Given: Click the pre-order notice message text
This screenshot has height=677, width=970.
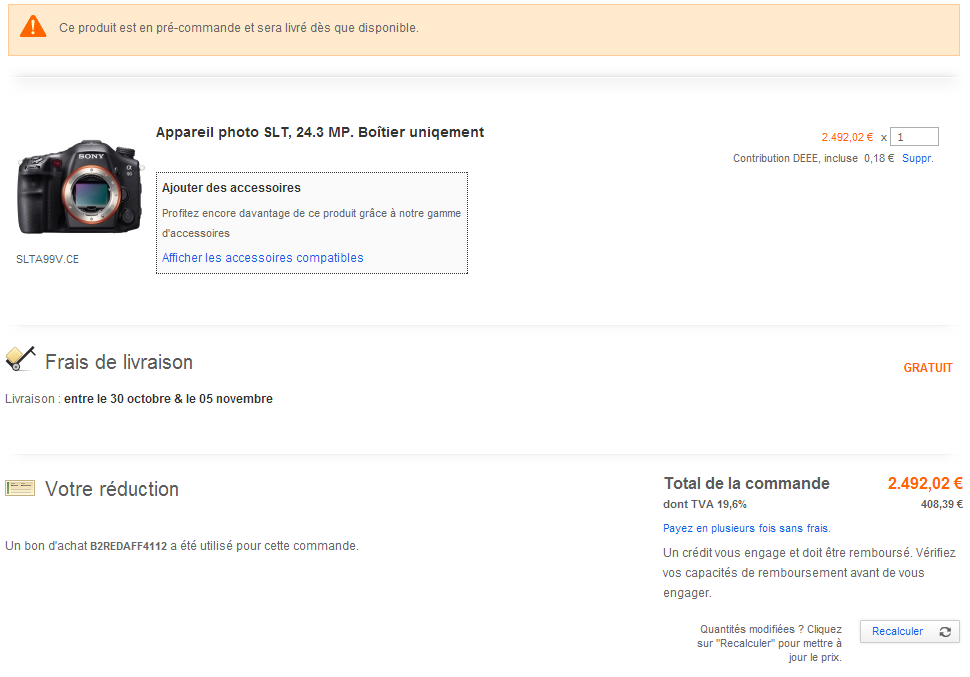Looking at the screenshot, I should (239, 28).
